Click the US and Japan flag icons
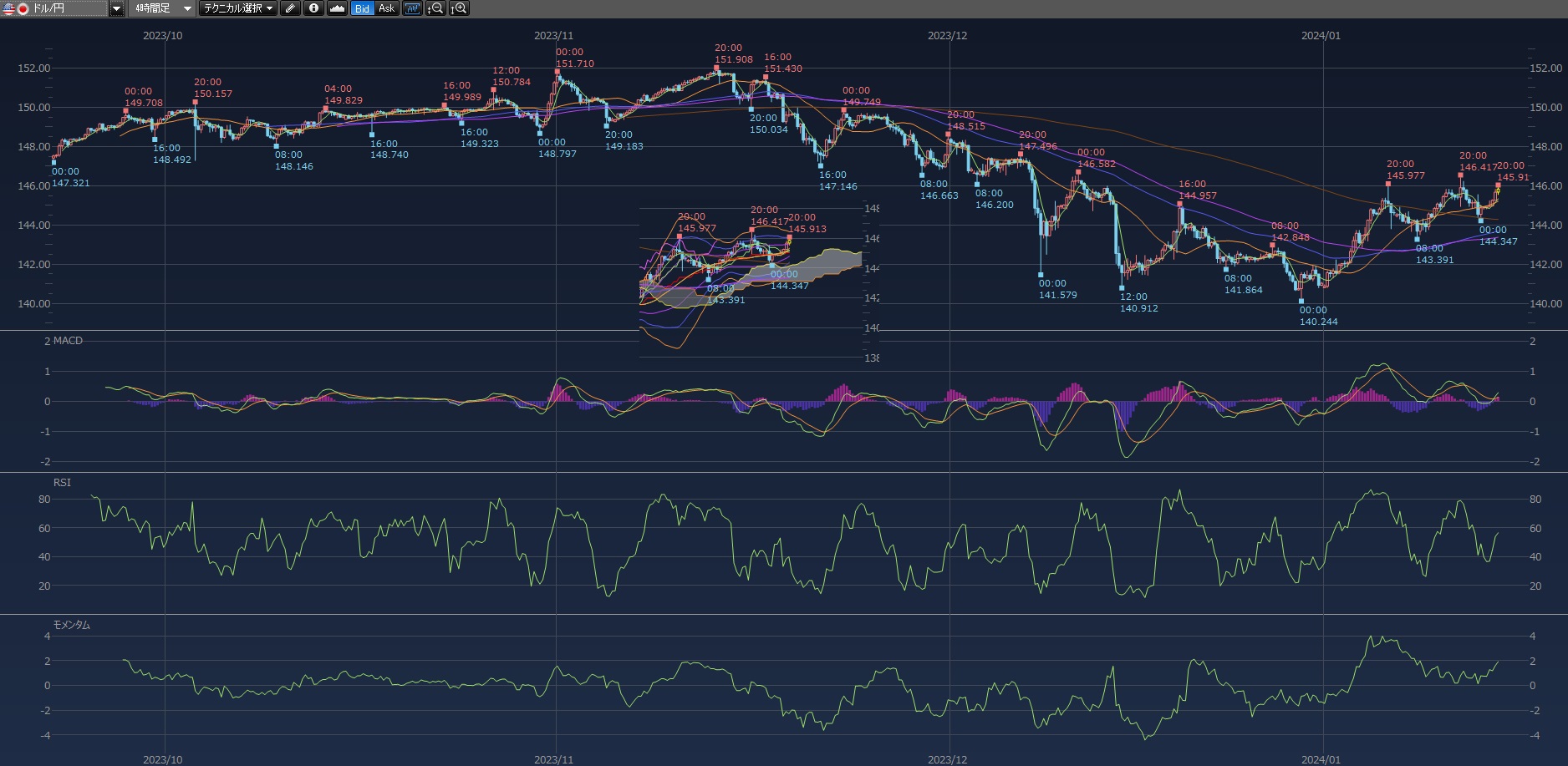 coord(16,8)
